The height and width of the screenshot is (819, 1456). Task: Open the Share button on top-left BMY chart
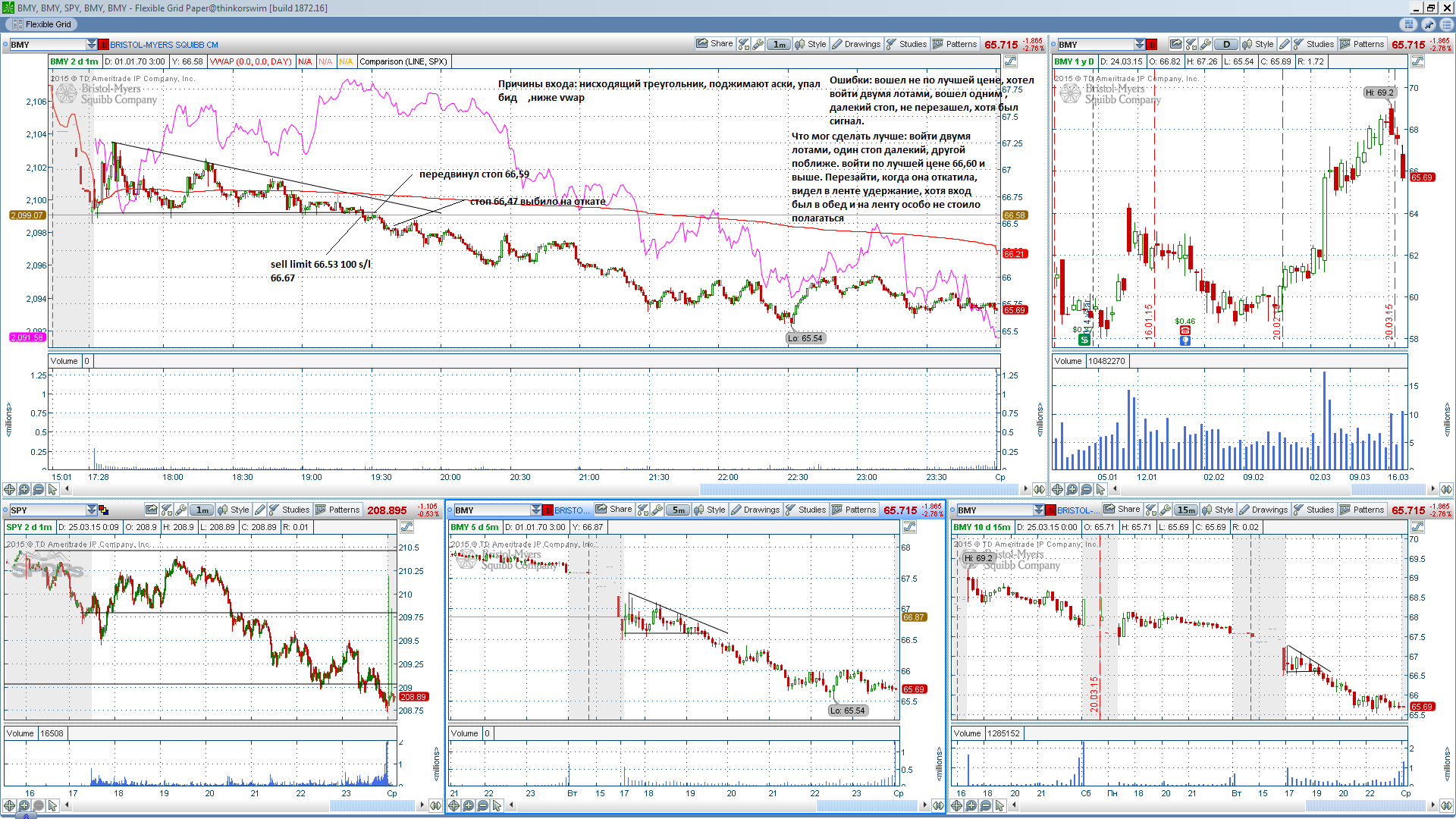coord(714,44)
